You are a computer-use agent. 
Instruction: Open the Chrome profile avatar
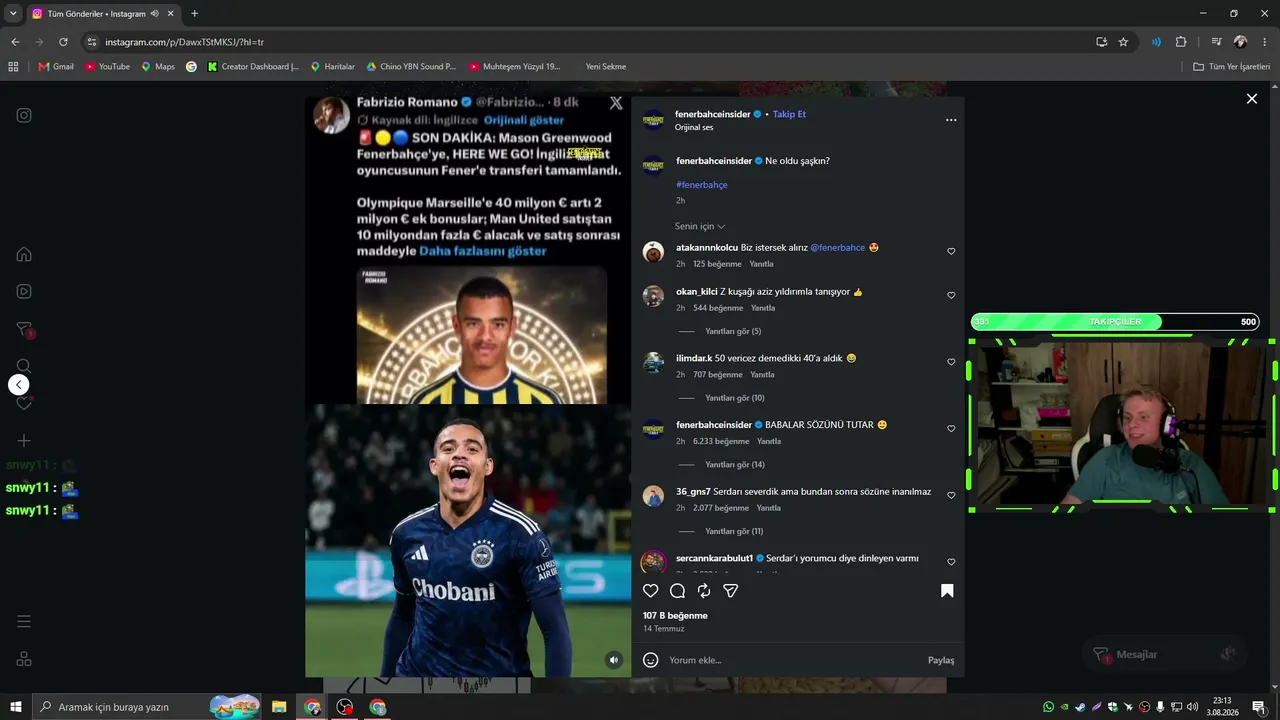click(x=1240, y=42)
